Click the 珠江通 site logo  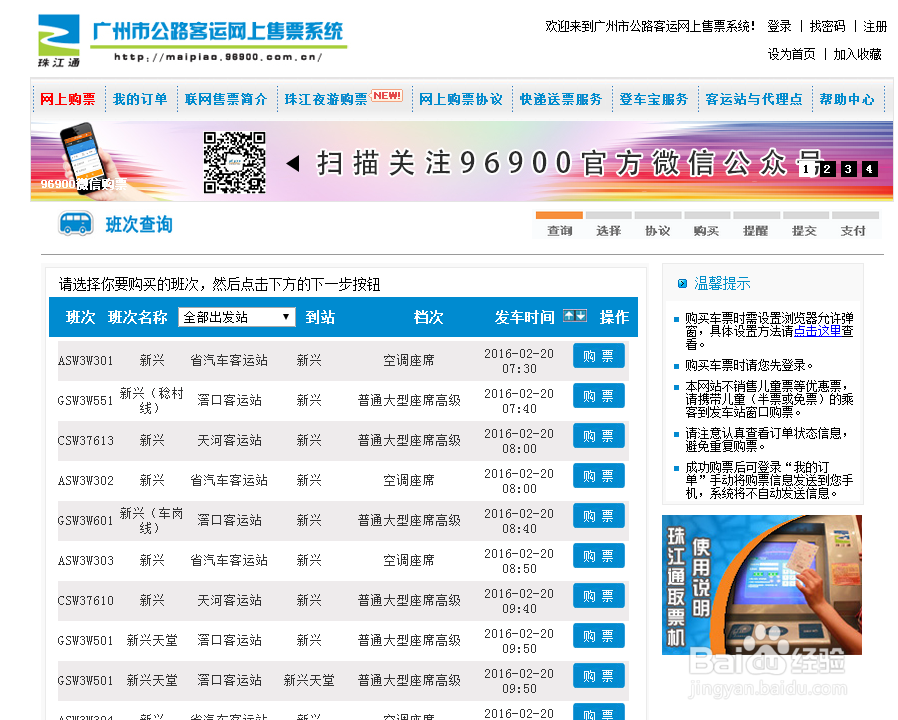click(59, 41)
